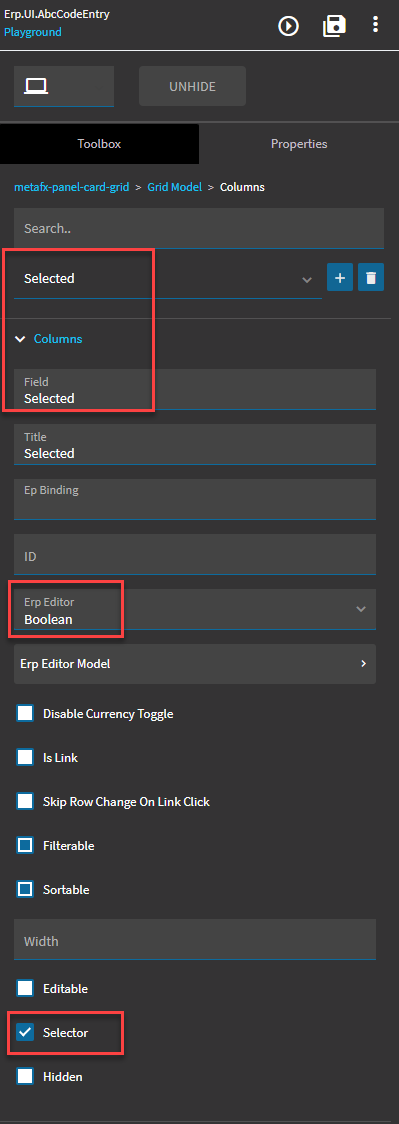Open the Erp Editor Boolean dropdown
Image resolution: width=399 pixels, height=1124 pixels.
(195, 609)
